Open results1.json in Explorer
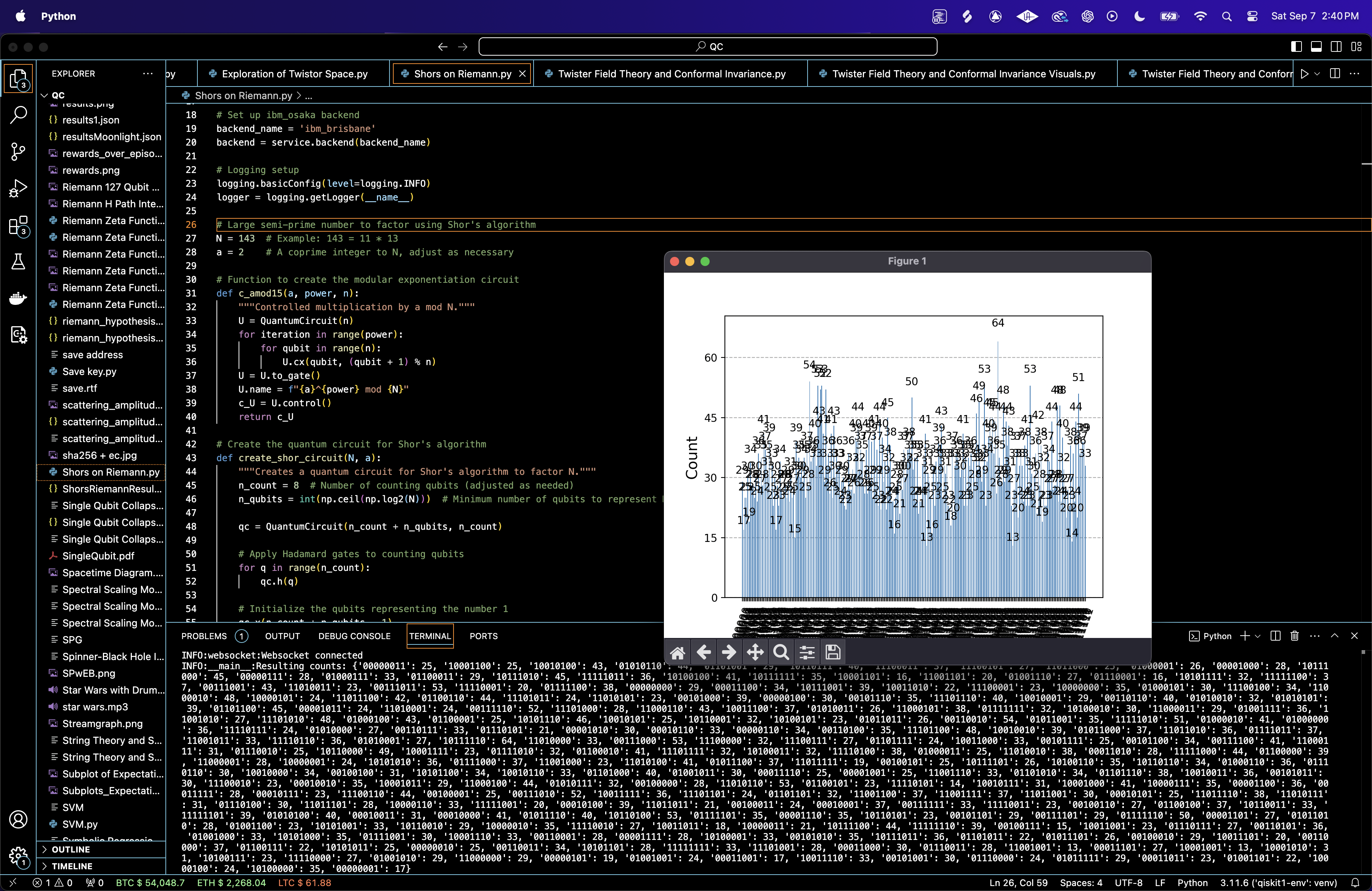 pos(90,120)
